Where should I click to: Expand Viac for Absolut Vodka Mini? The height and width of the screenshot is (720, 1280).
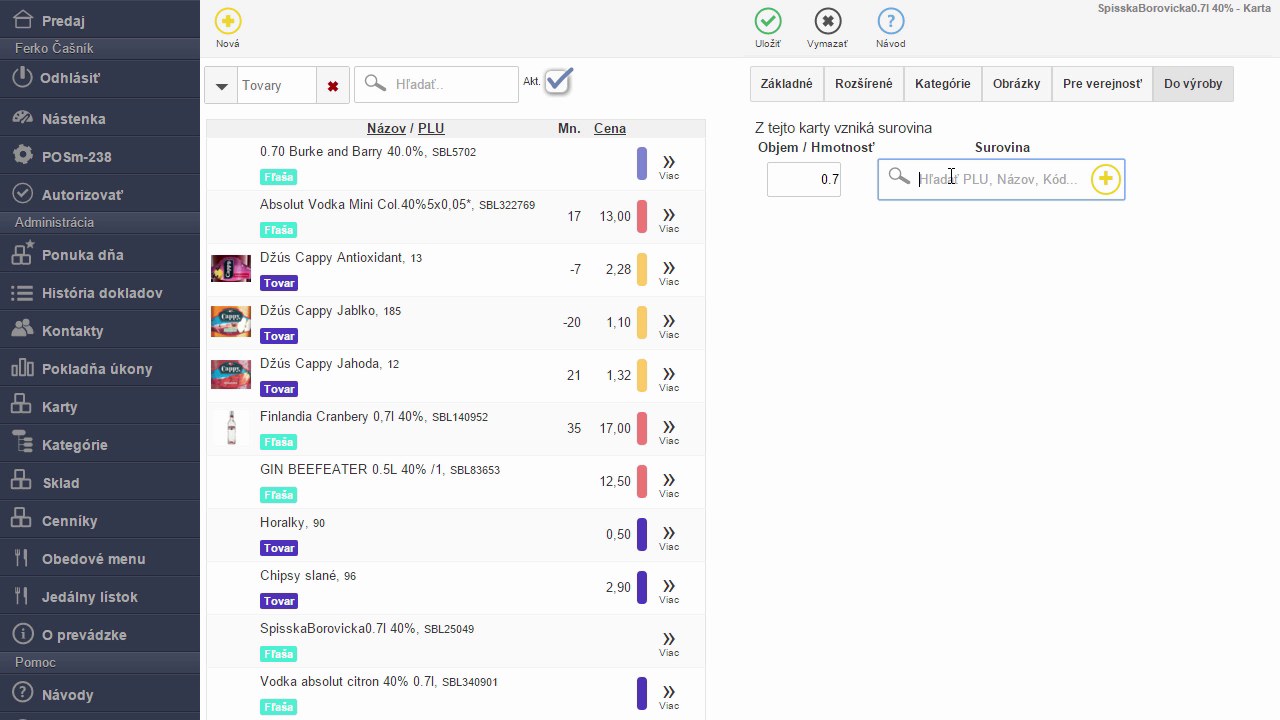pyautogui.click(x=669, y=219)
